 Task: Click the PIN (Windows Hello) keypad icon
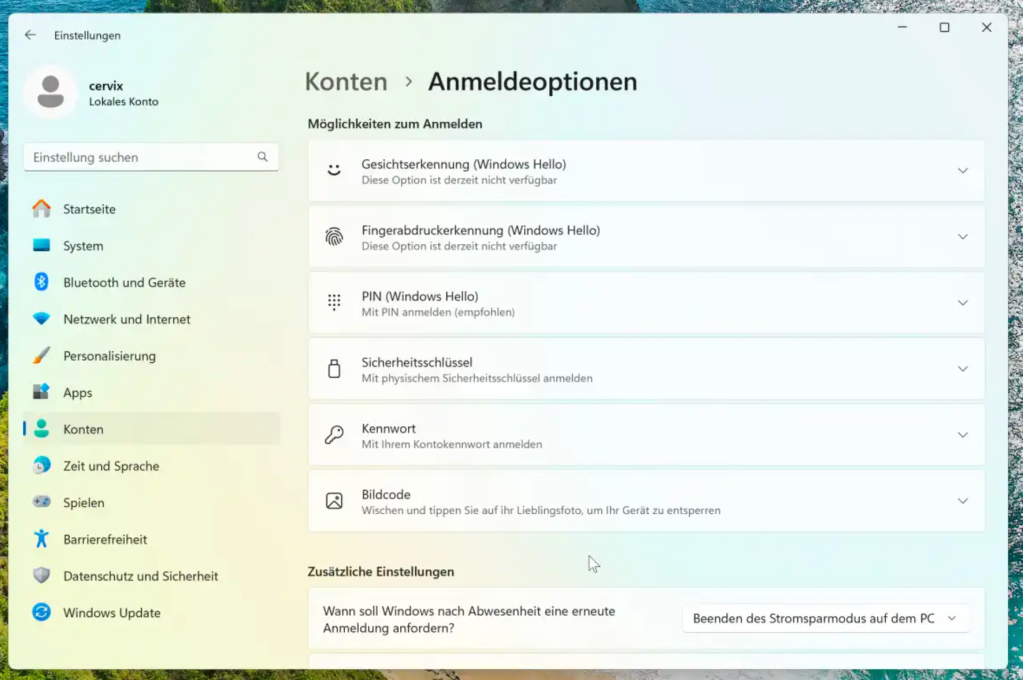pyautogui.click(x=334, y=303)
